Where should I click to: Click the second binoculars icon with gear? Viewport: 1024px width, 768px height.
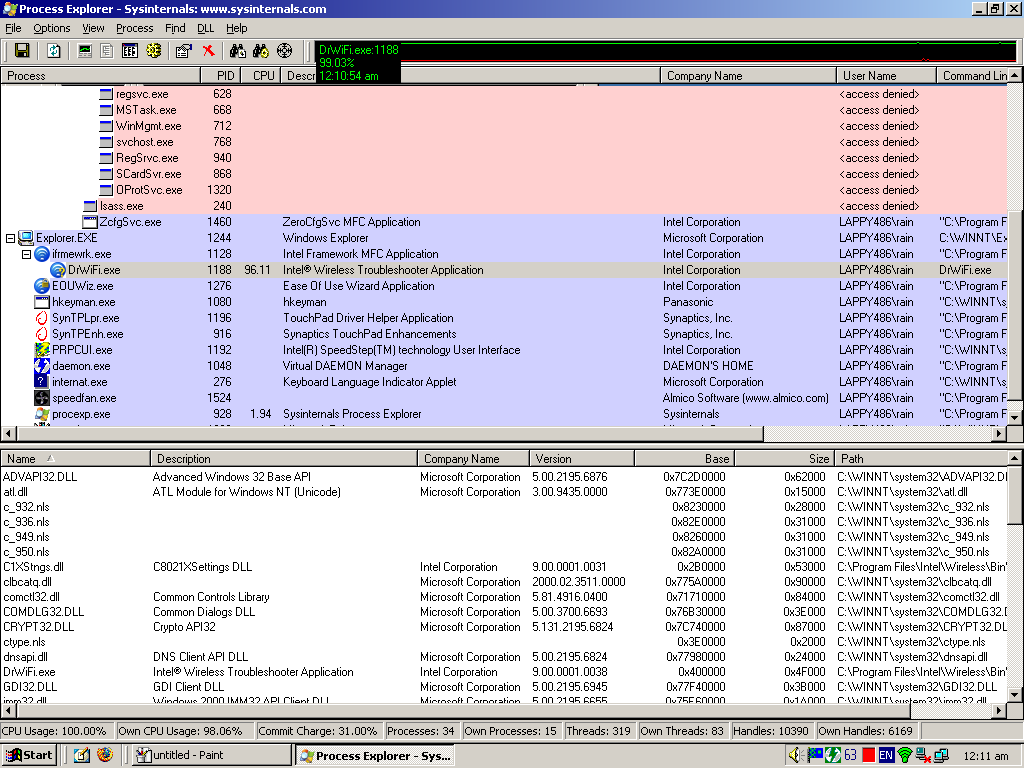[x=261, y=51]
